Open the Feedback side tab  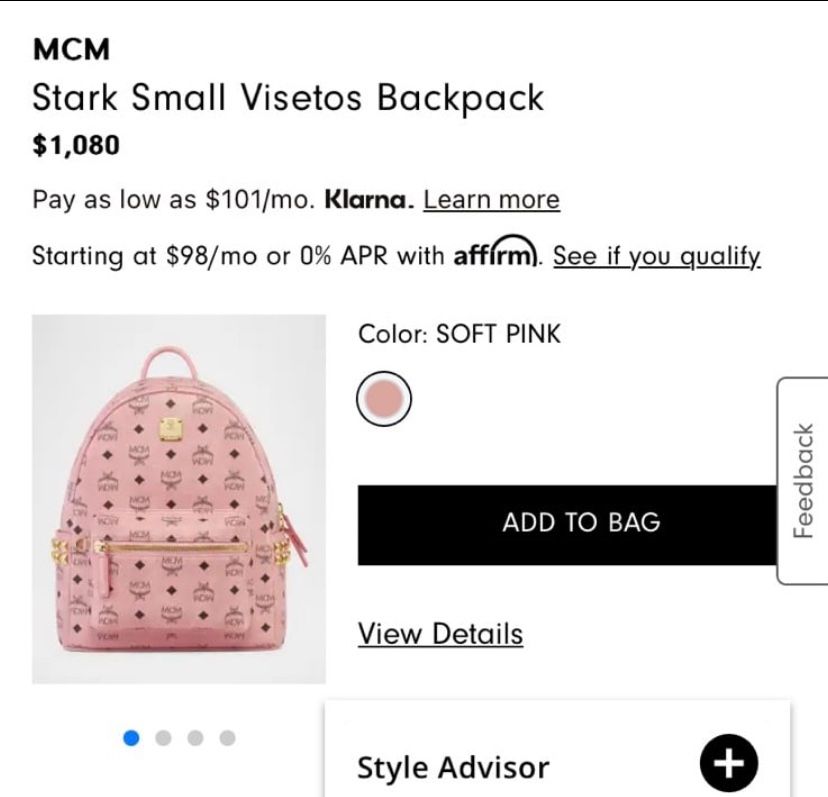[803, 480]
